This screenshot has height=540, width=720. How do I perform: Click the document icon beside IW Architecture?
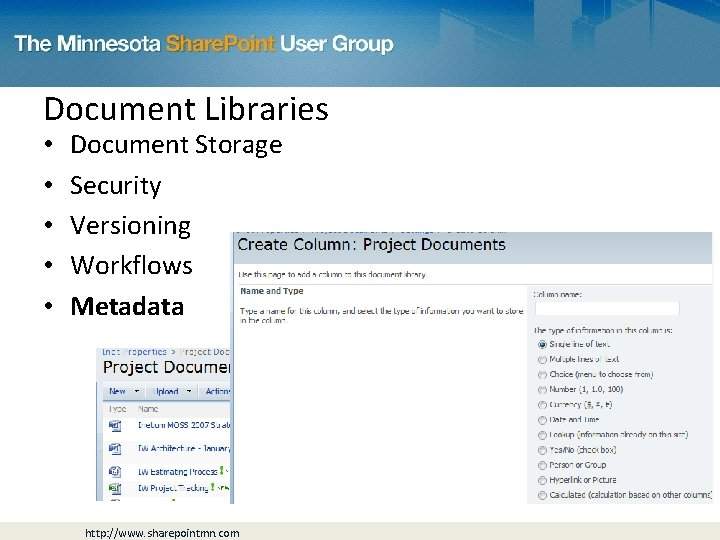point(115,449)
